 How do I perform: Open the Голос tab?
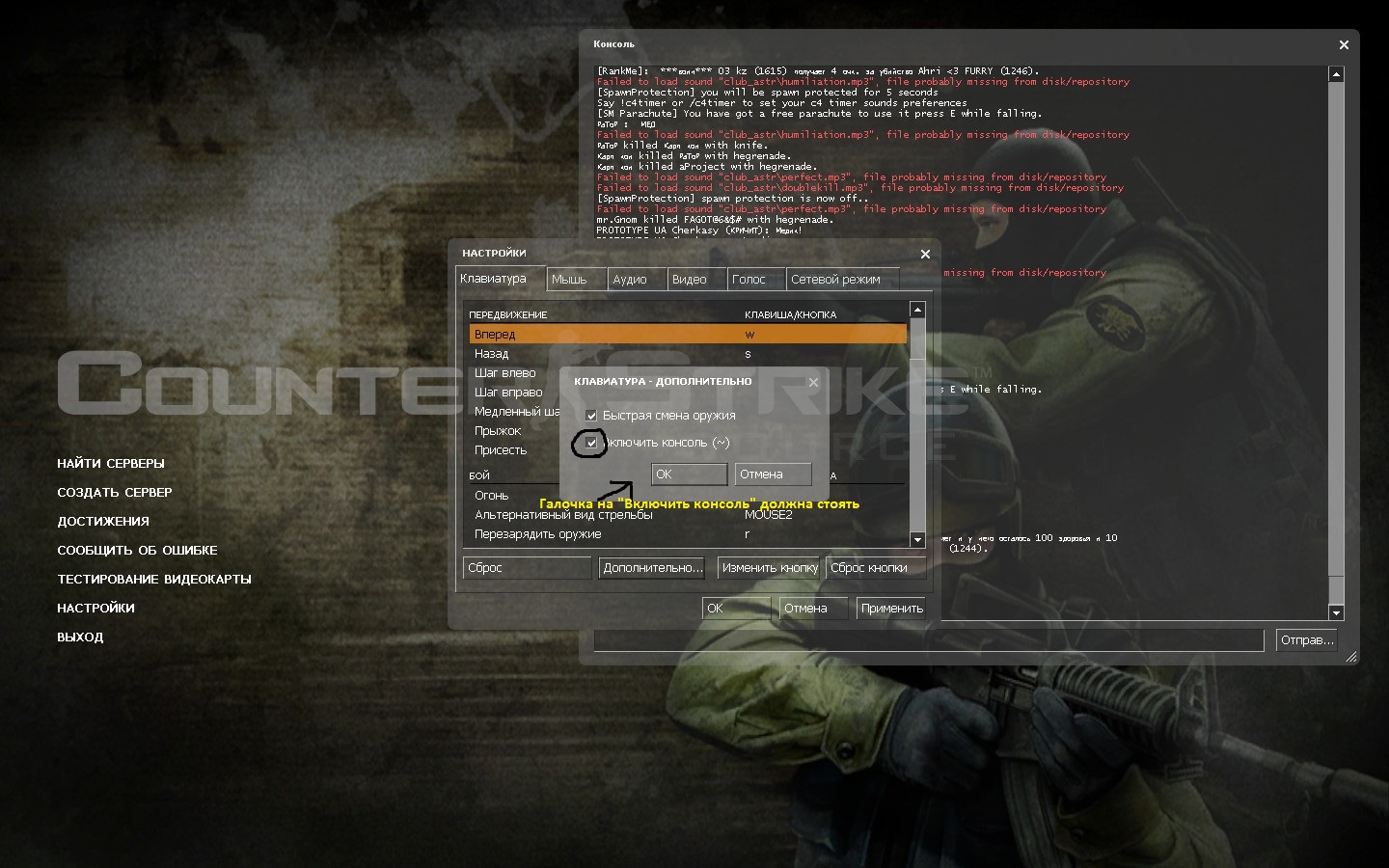pyautogui.click(x=756, y=280)
